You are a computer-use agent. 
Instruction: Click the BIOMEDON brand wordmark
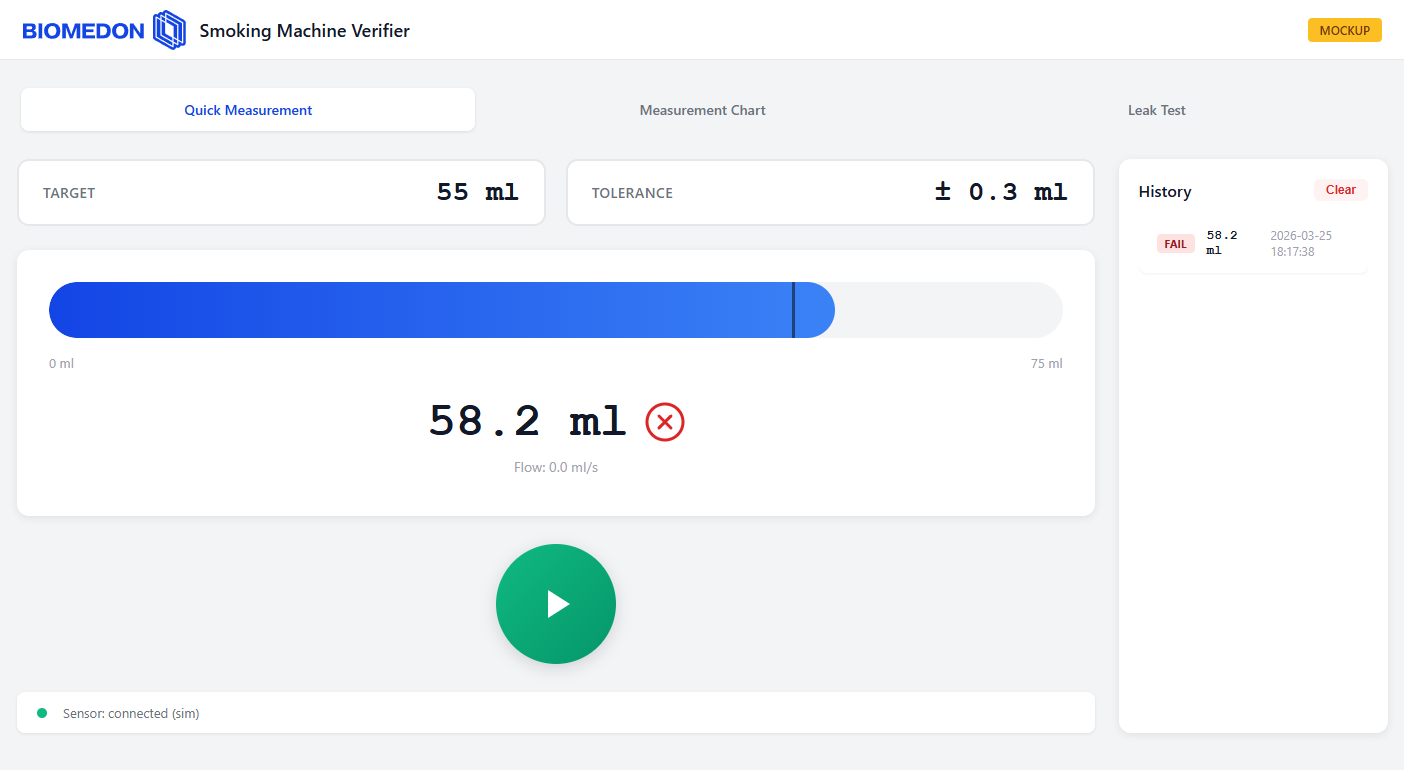click(x=83, y=31)
